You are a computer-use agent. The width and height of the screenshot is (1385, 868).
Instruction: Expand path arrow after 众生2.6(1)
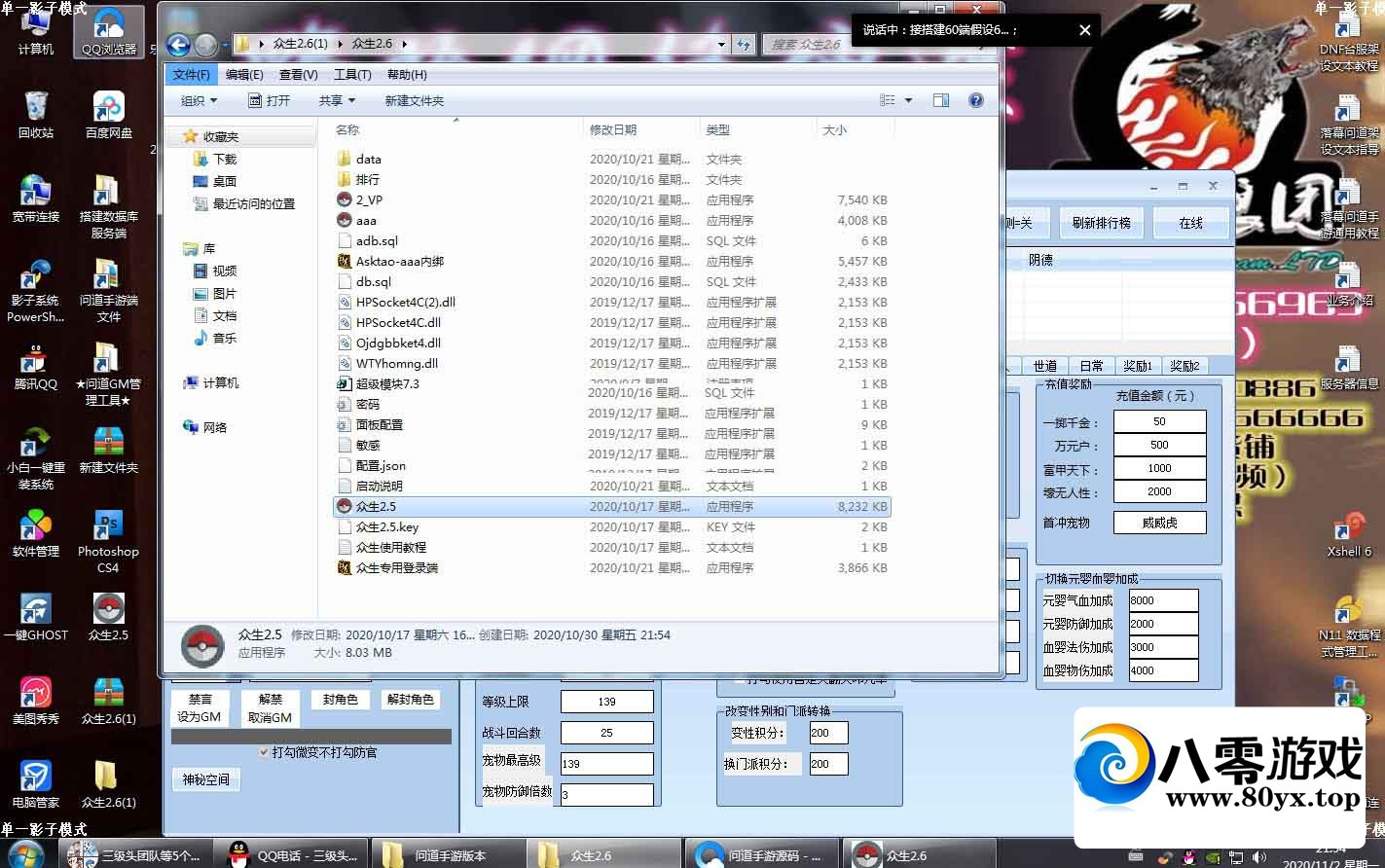pos(340,44)
